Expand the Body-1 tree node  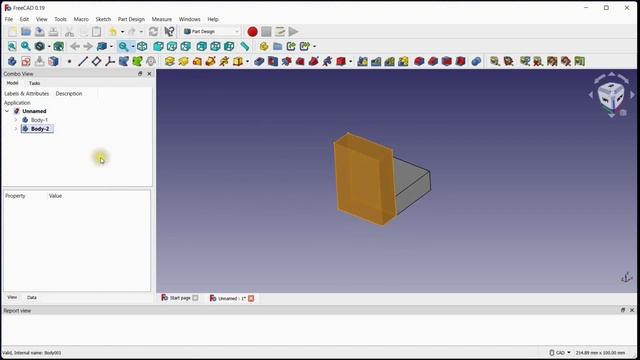[x=16, y=120]
